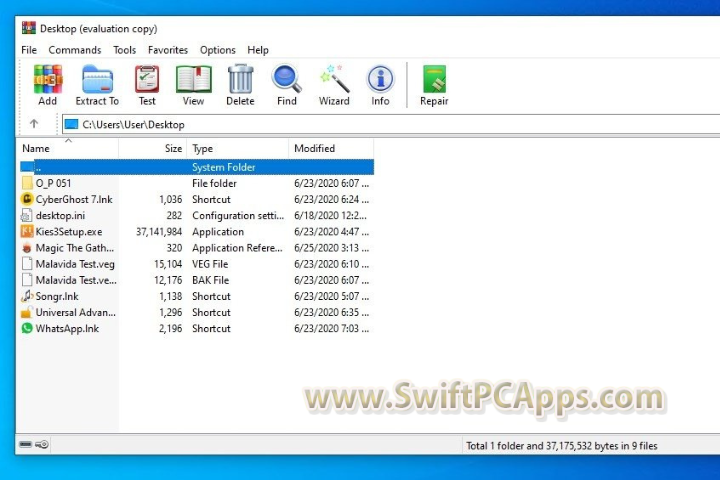
Task: Click the 'File folder' type cell
Action: [x=214, y=183]
